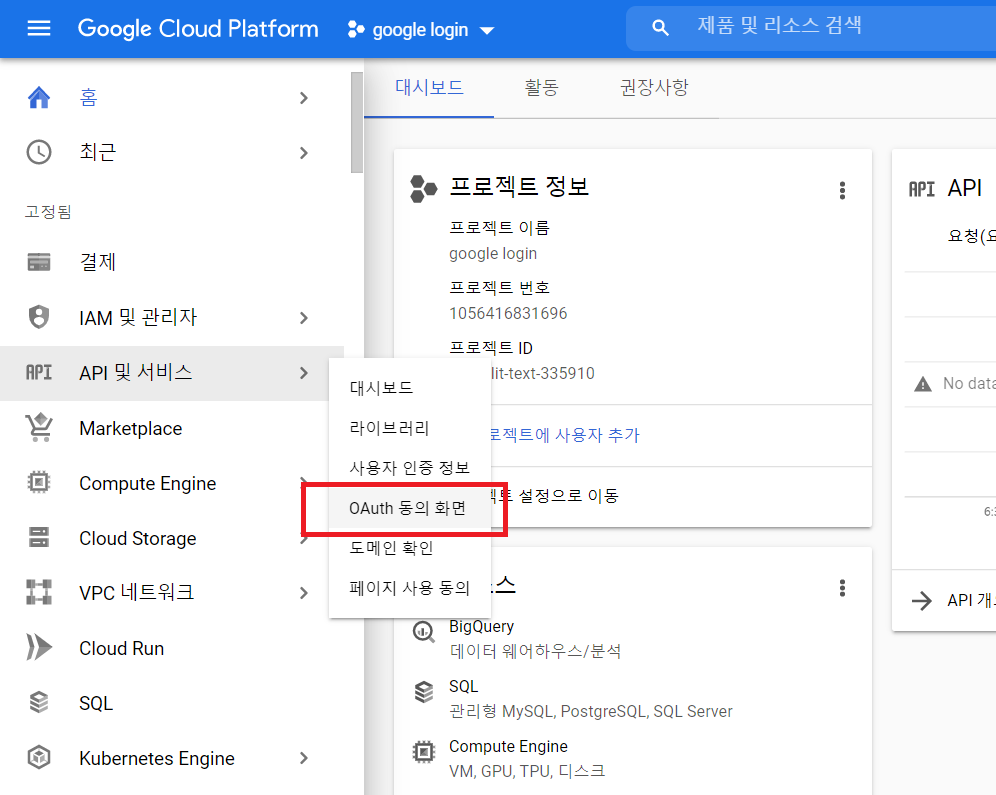Expand the Kubernetes Engine submenu chevron

click(x=304, y=758)
